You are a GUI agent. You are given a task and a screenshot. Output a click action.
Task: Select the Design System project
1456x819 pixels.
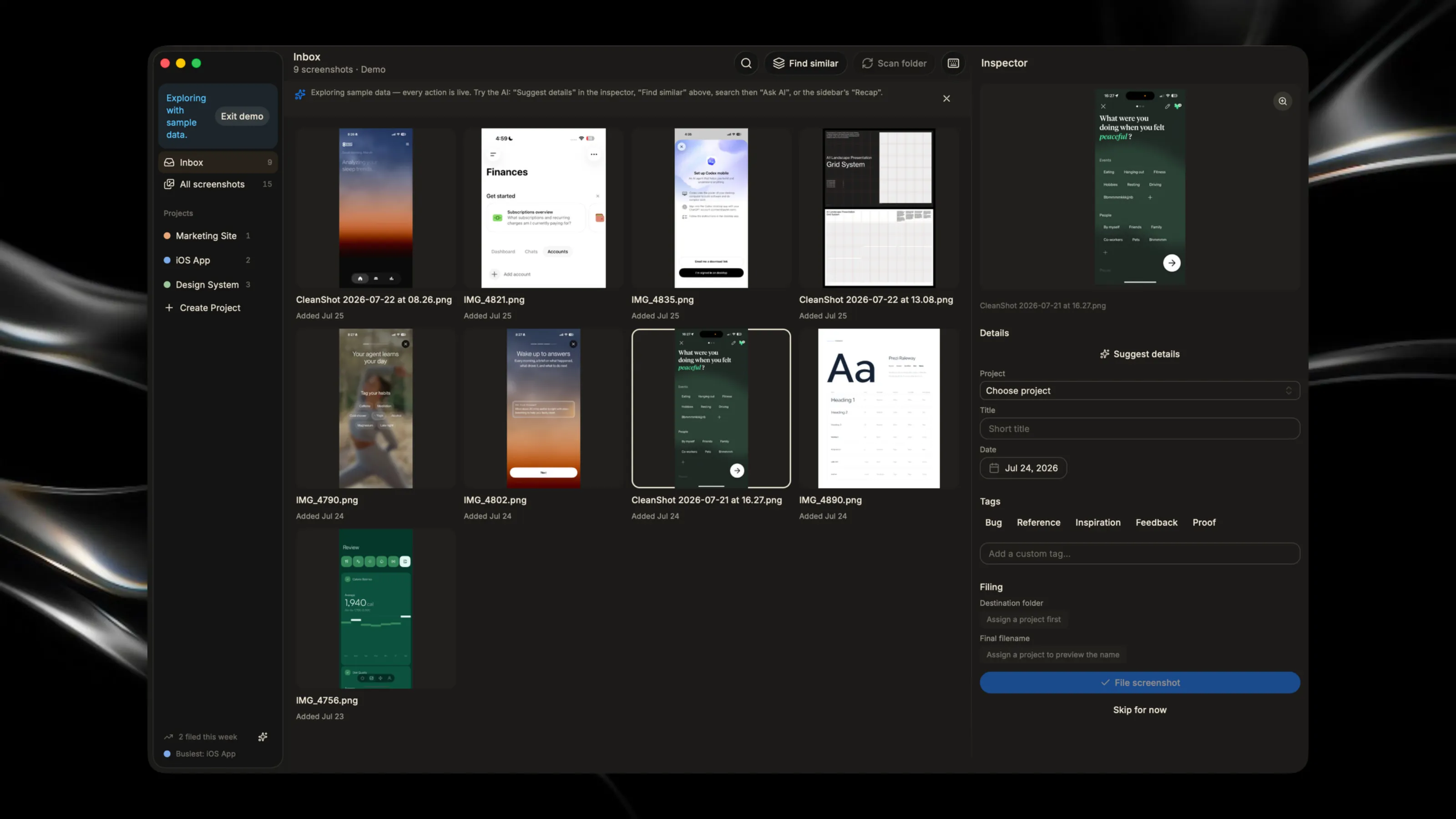[218, 284]
